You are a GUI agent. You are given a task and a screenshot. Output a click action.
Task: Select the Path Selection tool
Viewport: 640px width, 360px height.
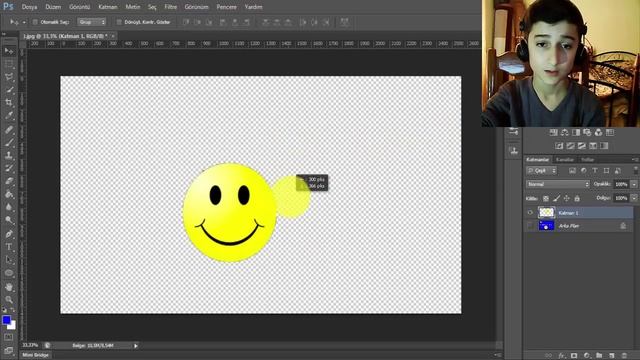tap(9, 260)
